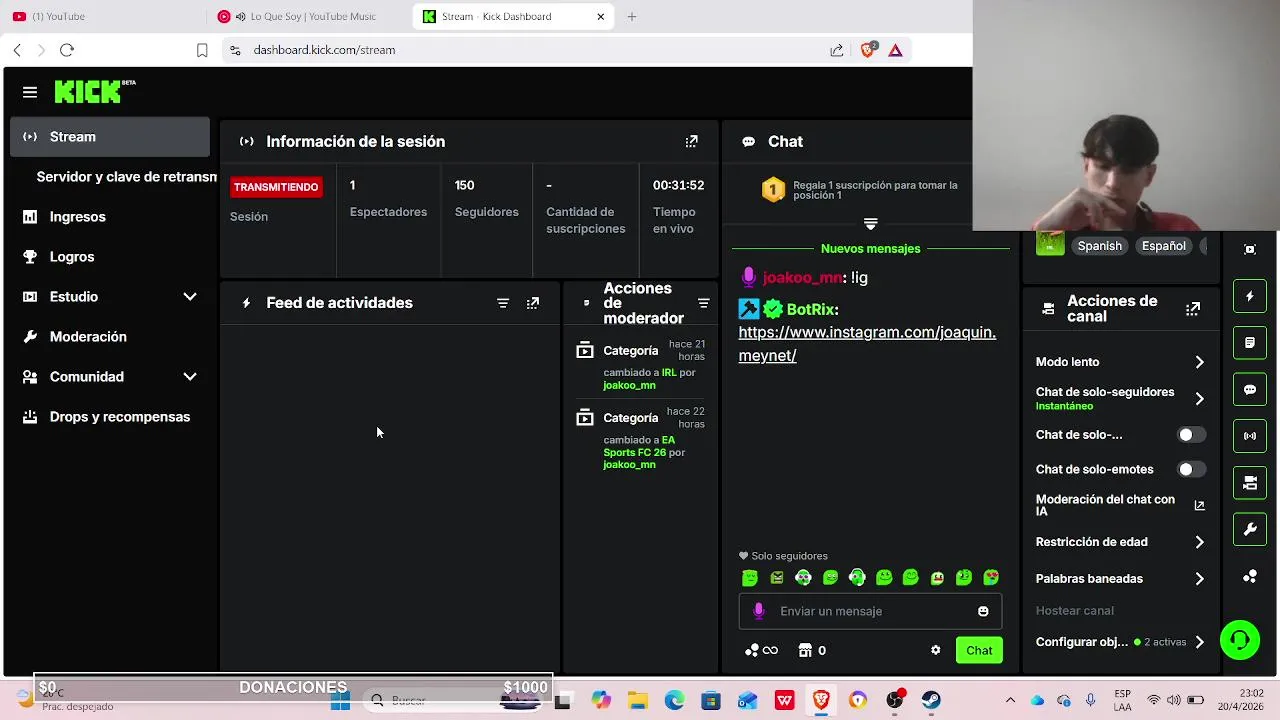Click the document sidebar icon on right rail
Image resolution: width=1280 pixels, height=720 pixels.
1250,343
